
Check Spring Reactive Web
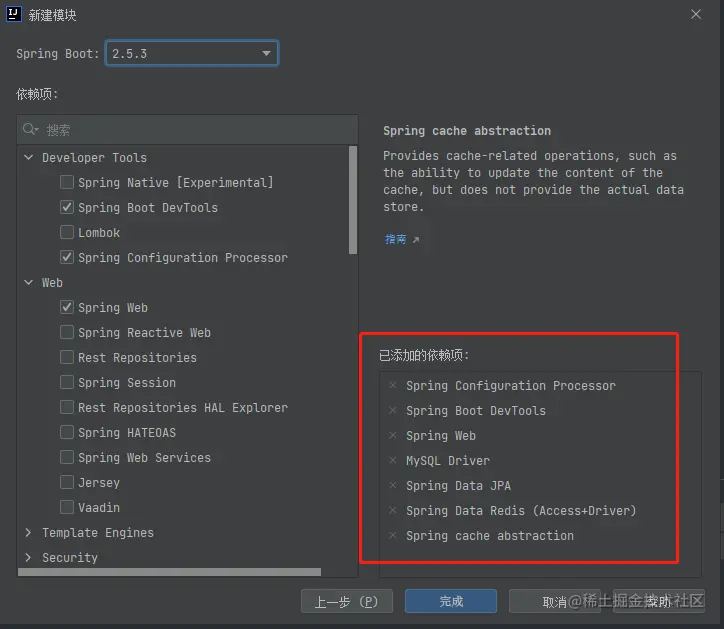point(67,332)
